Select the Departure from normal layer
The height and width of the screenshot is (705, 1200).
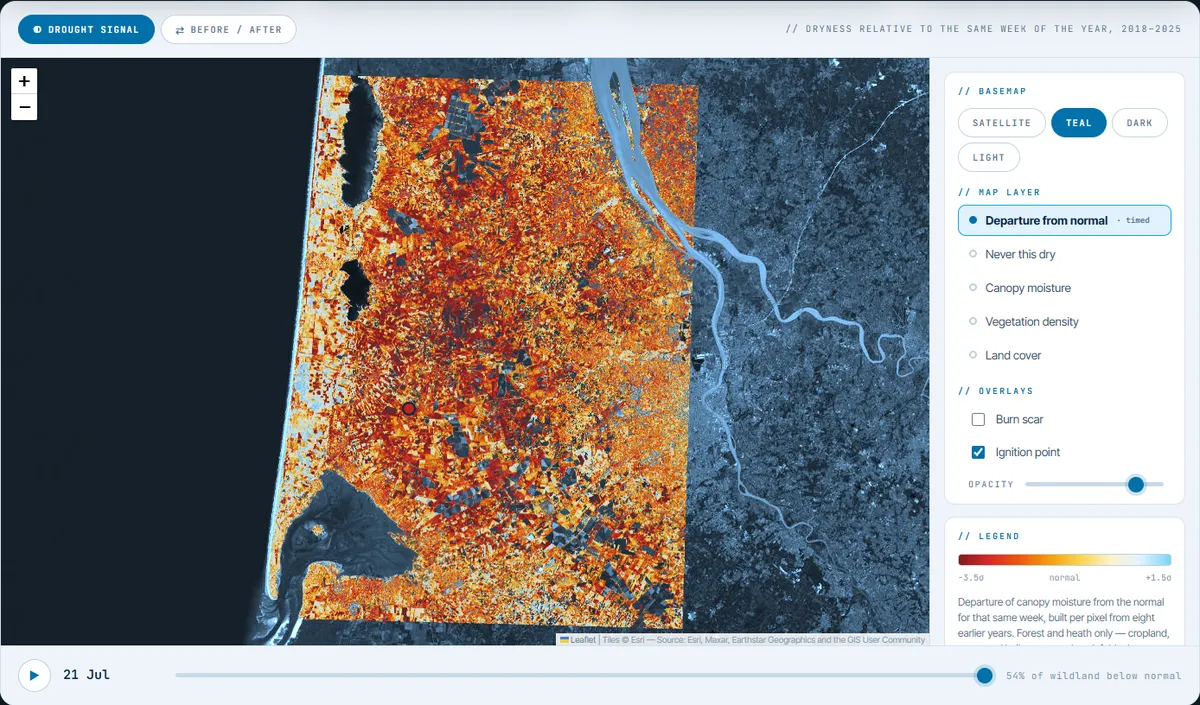point(1064,220)
